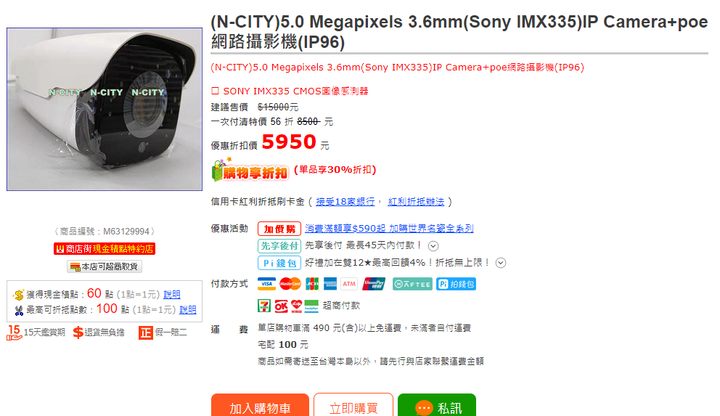Select the MasterCard payment icon

click(290, 284)
